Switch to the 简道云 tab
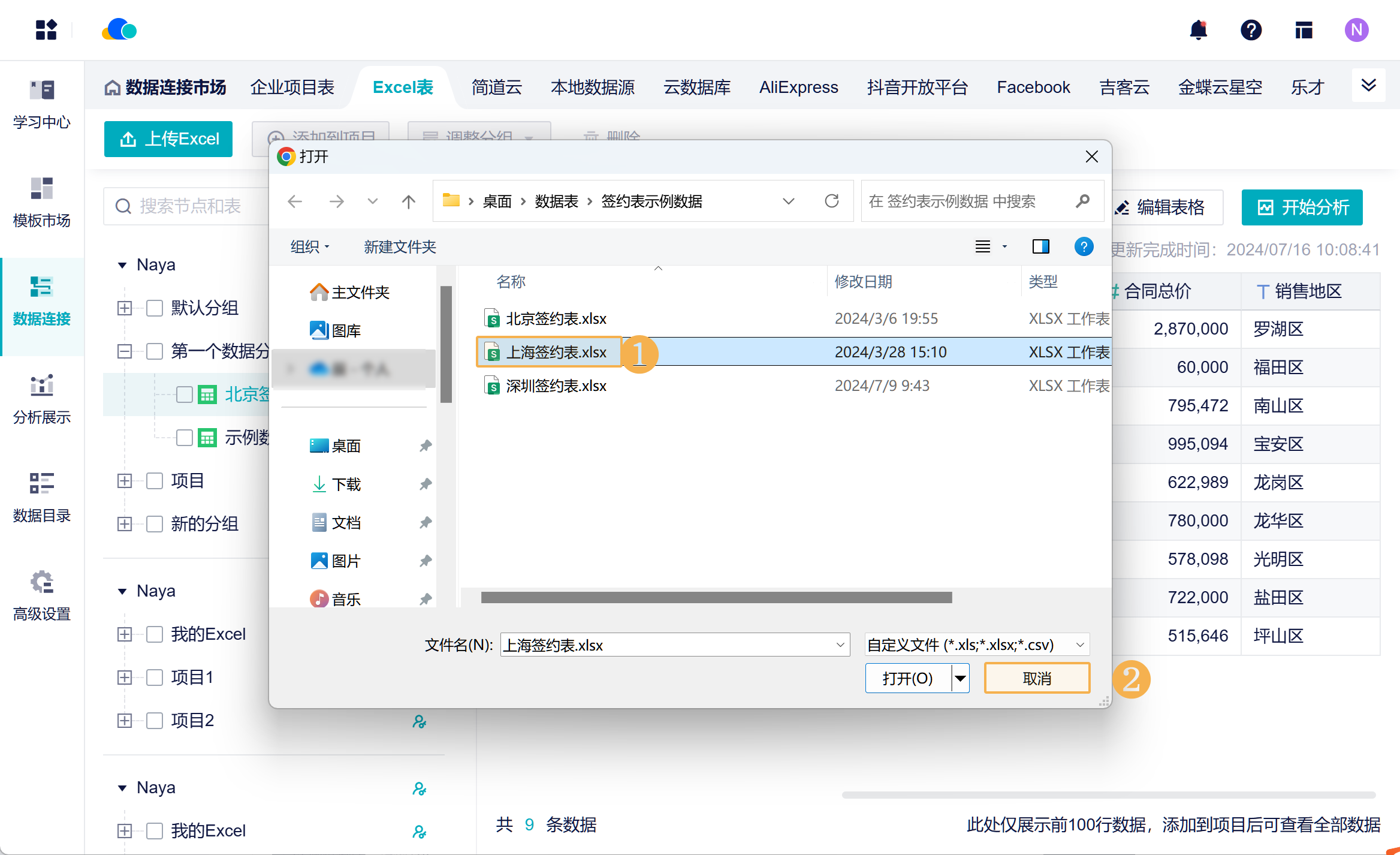This screenshot has width=1400, height=855. point(496,88)
